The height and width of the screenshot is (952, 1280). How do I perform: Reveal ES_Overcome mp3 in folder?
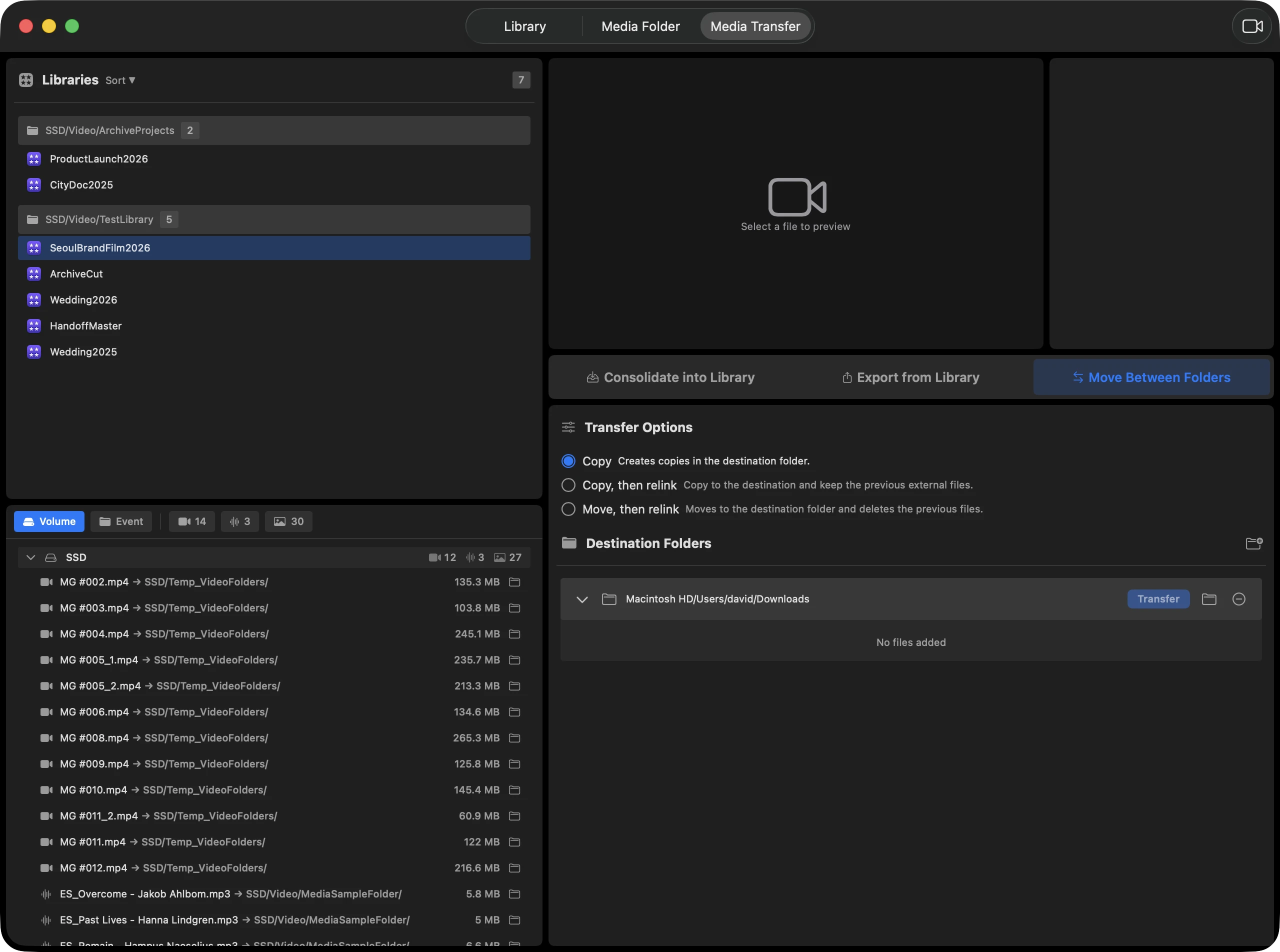click(x=514, y=894)
